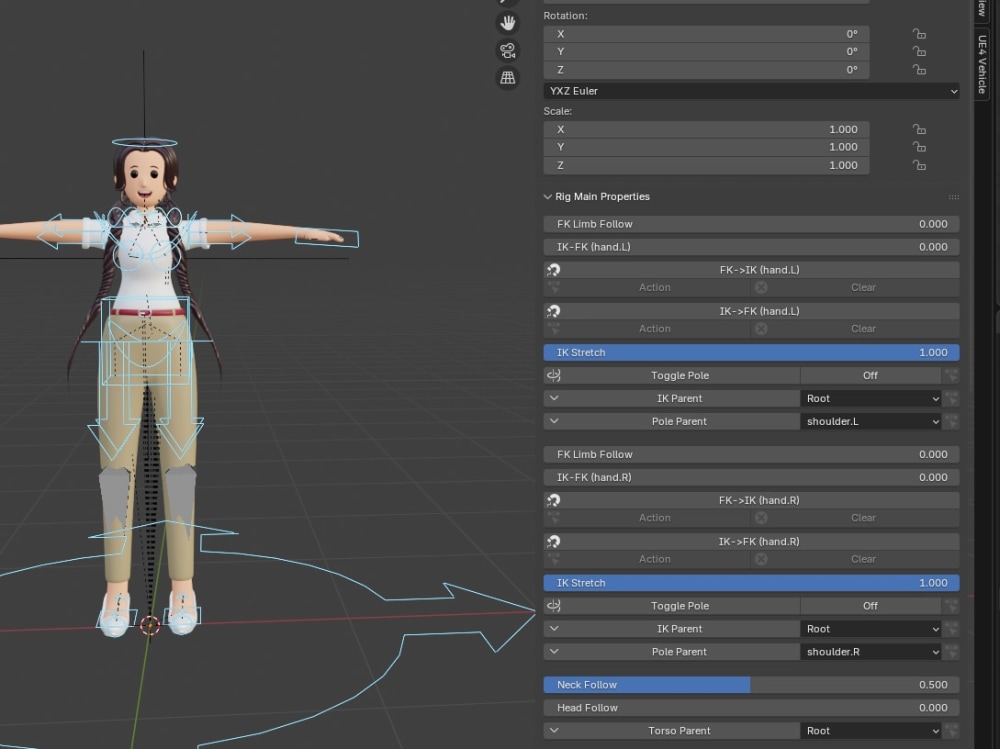The height and width of the screenshot is (749, 1000).
Task: Adjust the IK Stretch slider above shoulder.L
Action: [751, 352]
